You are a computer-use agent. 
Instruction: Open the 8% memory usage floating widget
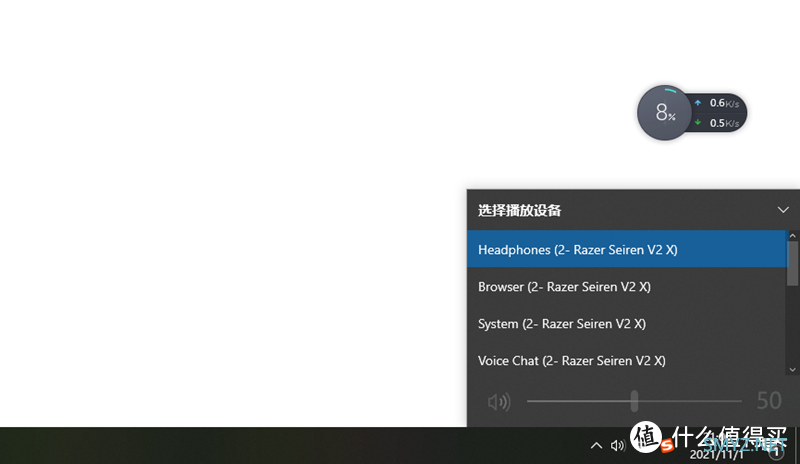(664, 113)
